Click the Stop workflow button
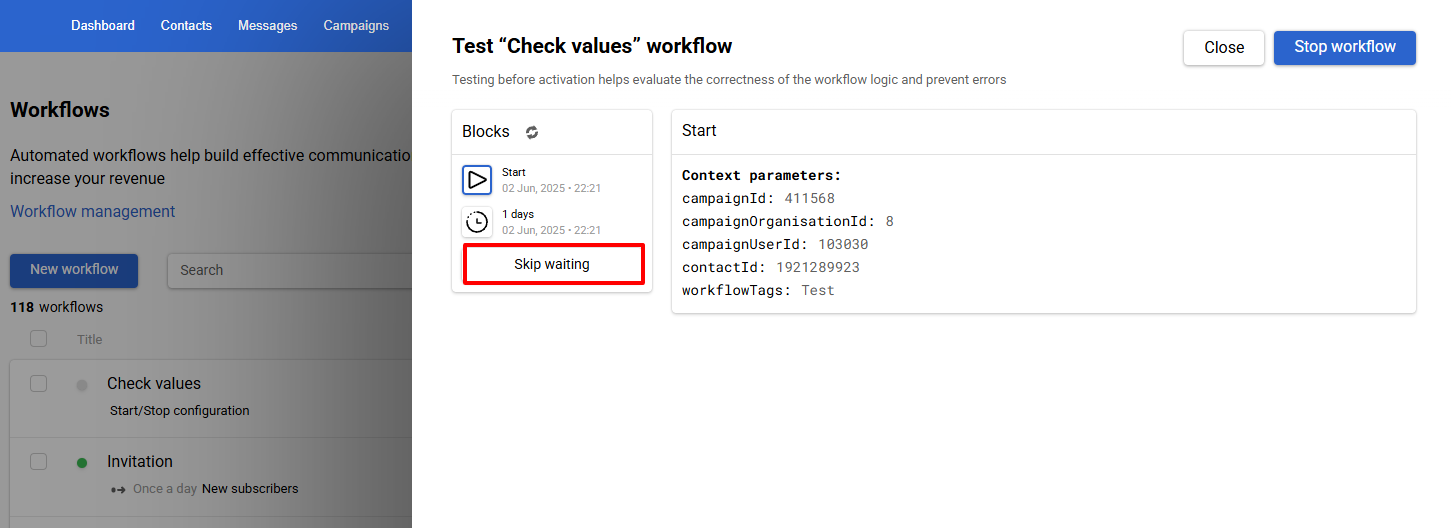 click(1344, 47)
